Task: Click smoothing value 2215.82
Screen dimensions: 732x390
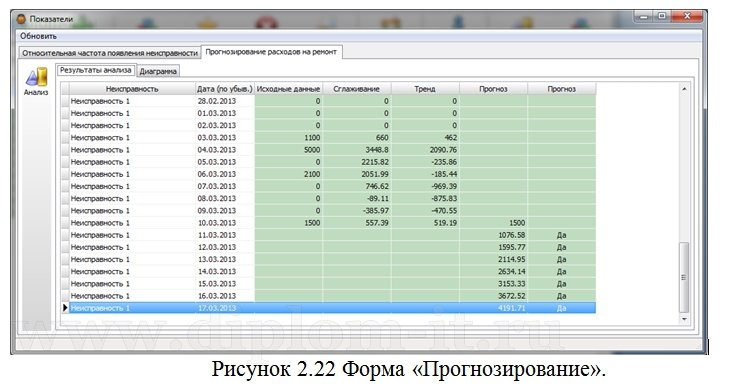Action: click(375, 162)
